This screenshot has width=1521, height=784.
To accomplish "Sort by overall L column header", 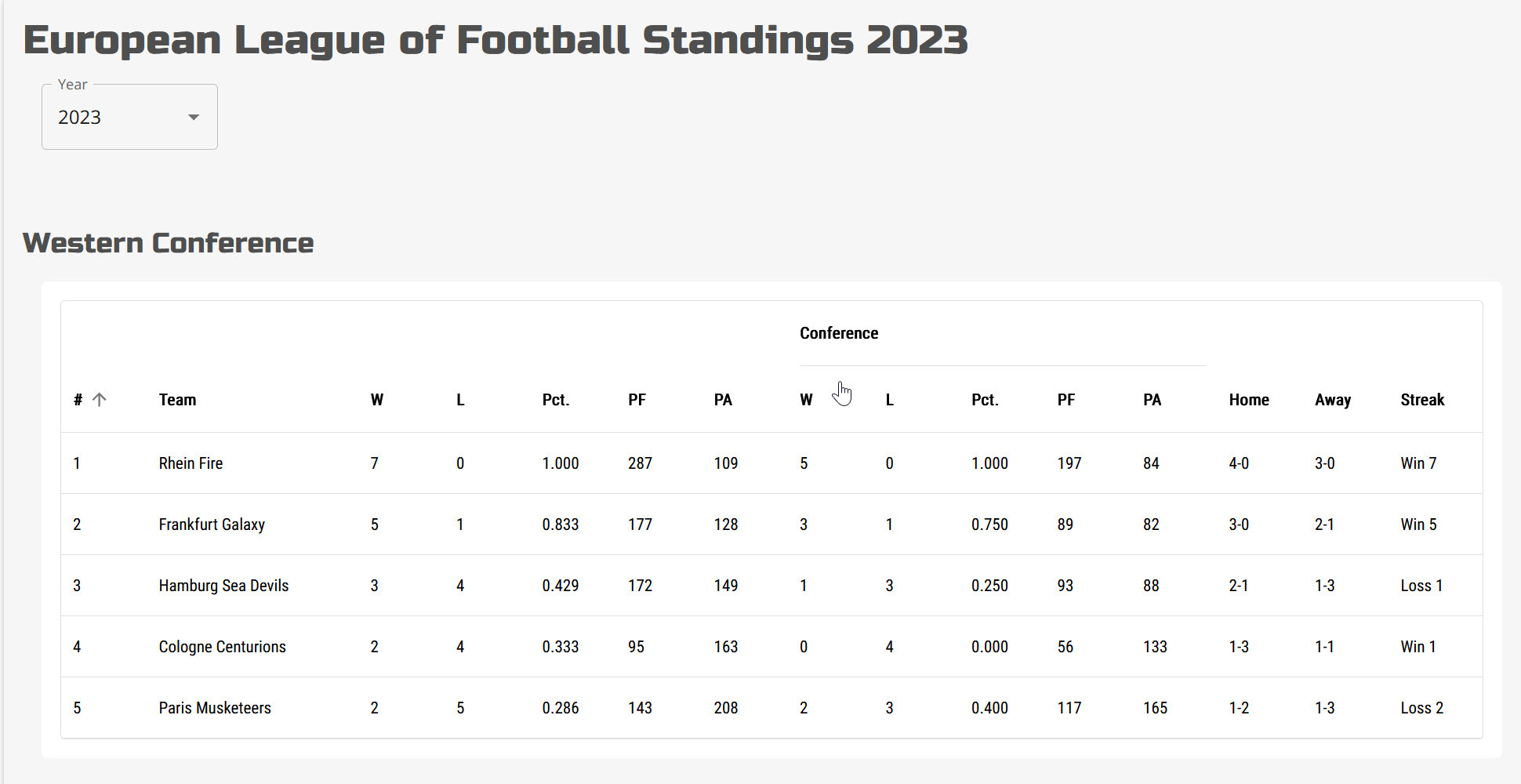I will [460, 400].
